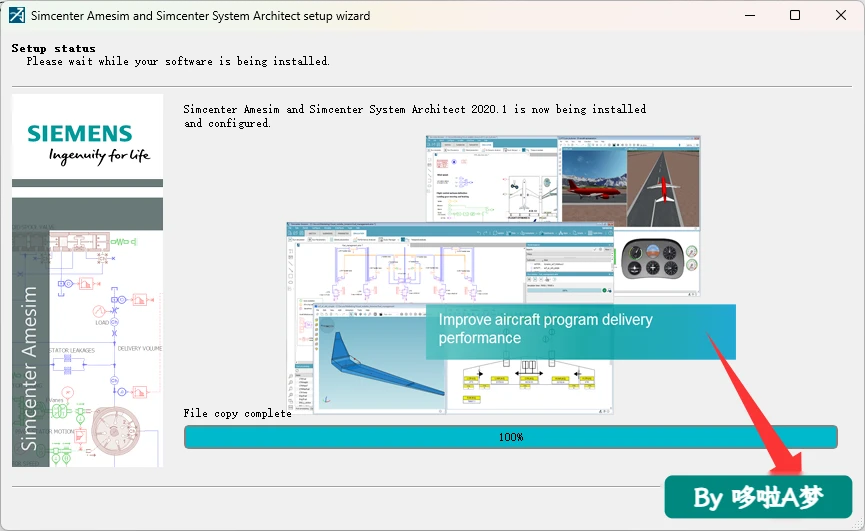The height and width of the screenshot is (531, 865).
Task: Maximize the setup wizard window
Action: pyautogui.click(x=795, y=15)
